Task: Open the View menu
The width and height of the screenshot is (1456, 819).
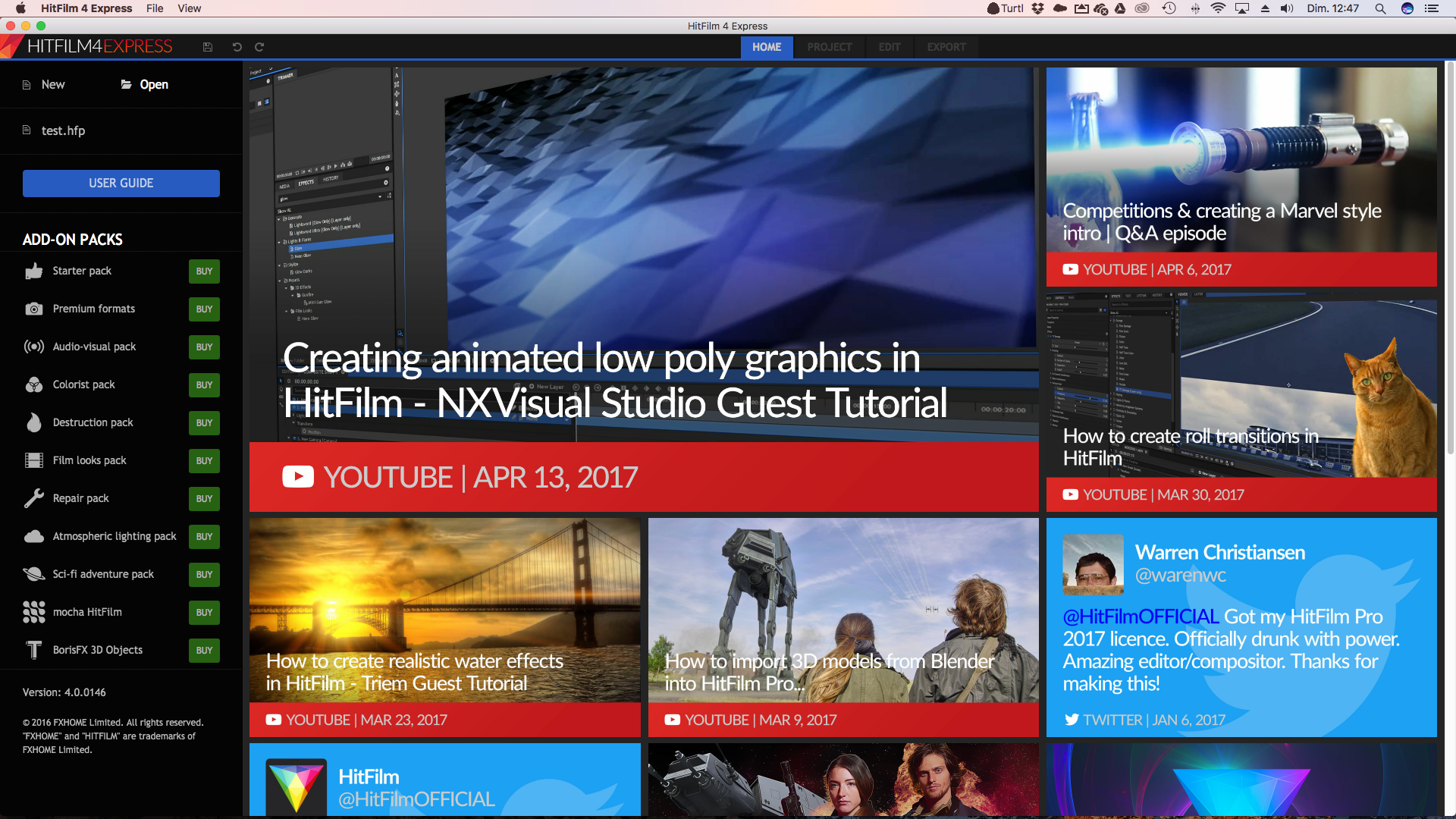Action: [190, 8]
